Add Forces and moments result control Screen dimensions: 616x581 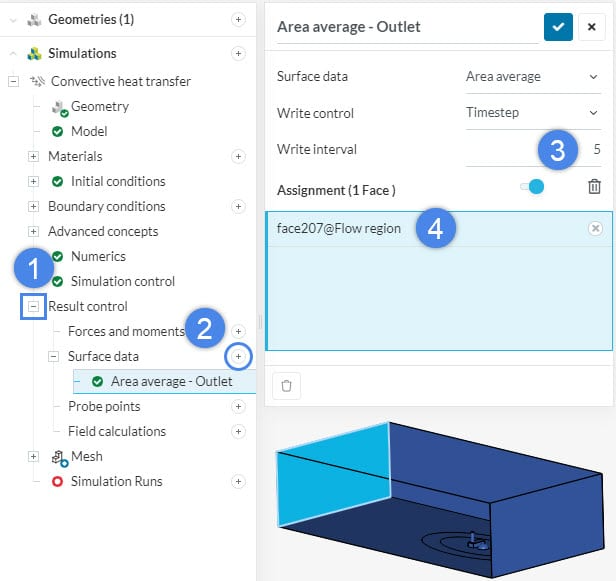(x=238, y=331)
